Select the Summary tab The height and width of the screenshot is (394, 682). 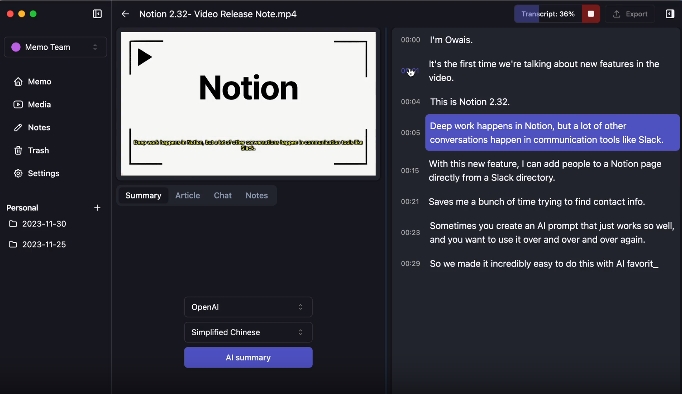click(143, 196)
